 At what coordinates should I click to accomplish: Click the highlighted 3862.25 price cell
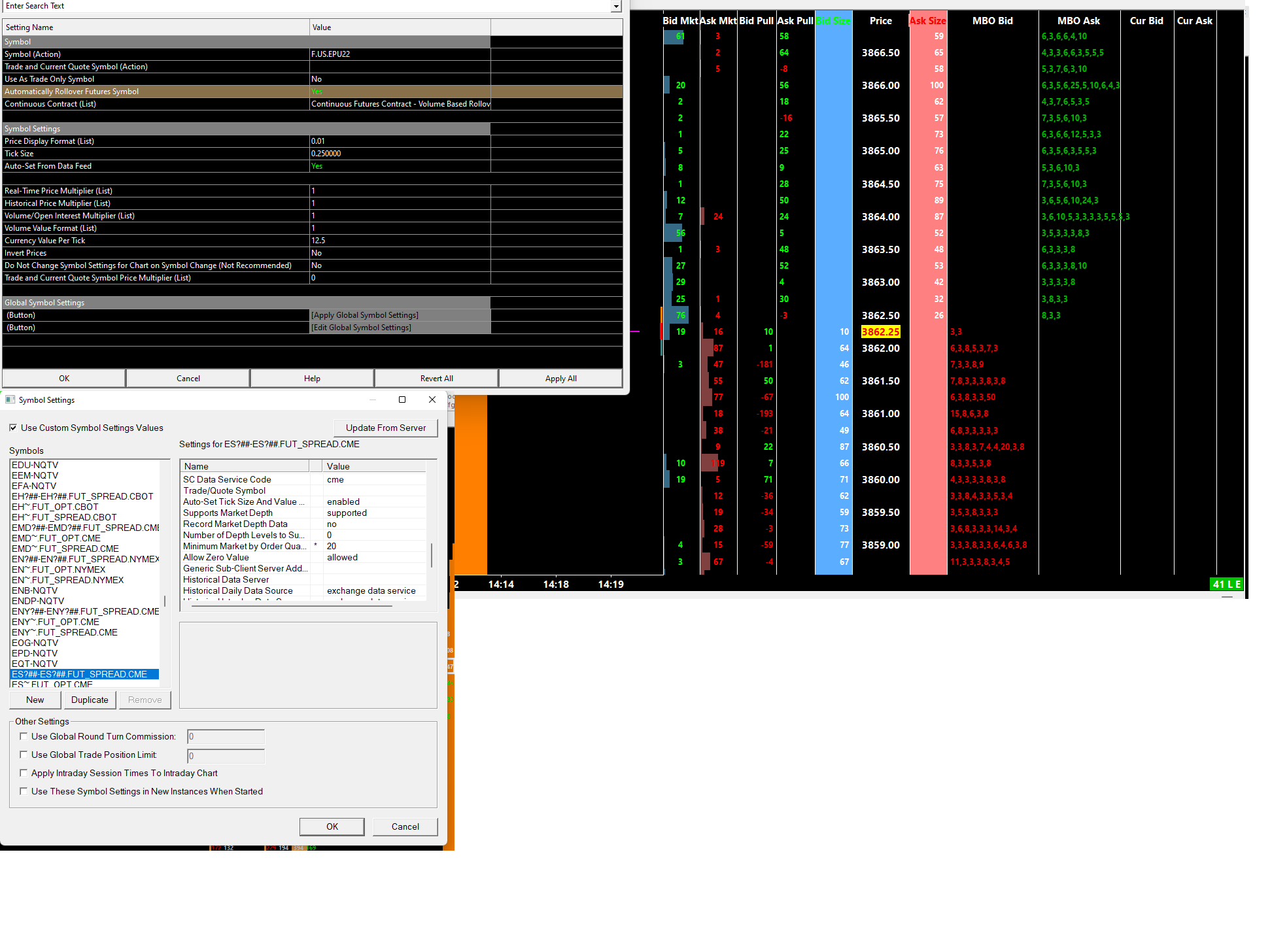coord(880,332)
